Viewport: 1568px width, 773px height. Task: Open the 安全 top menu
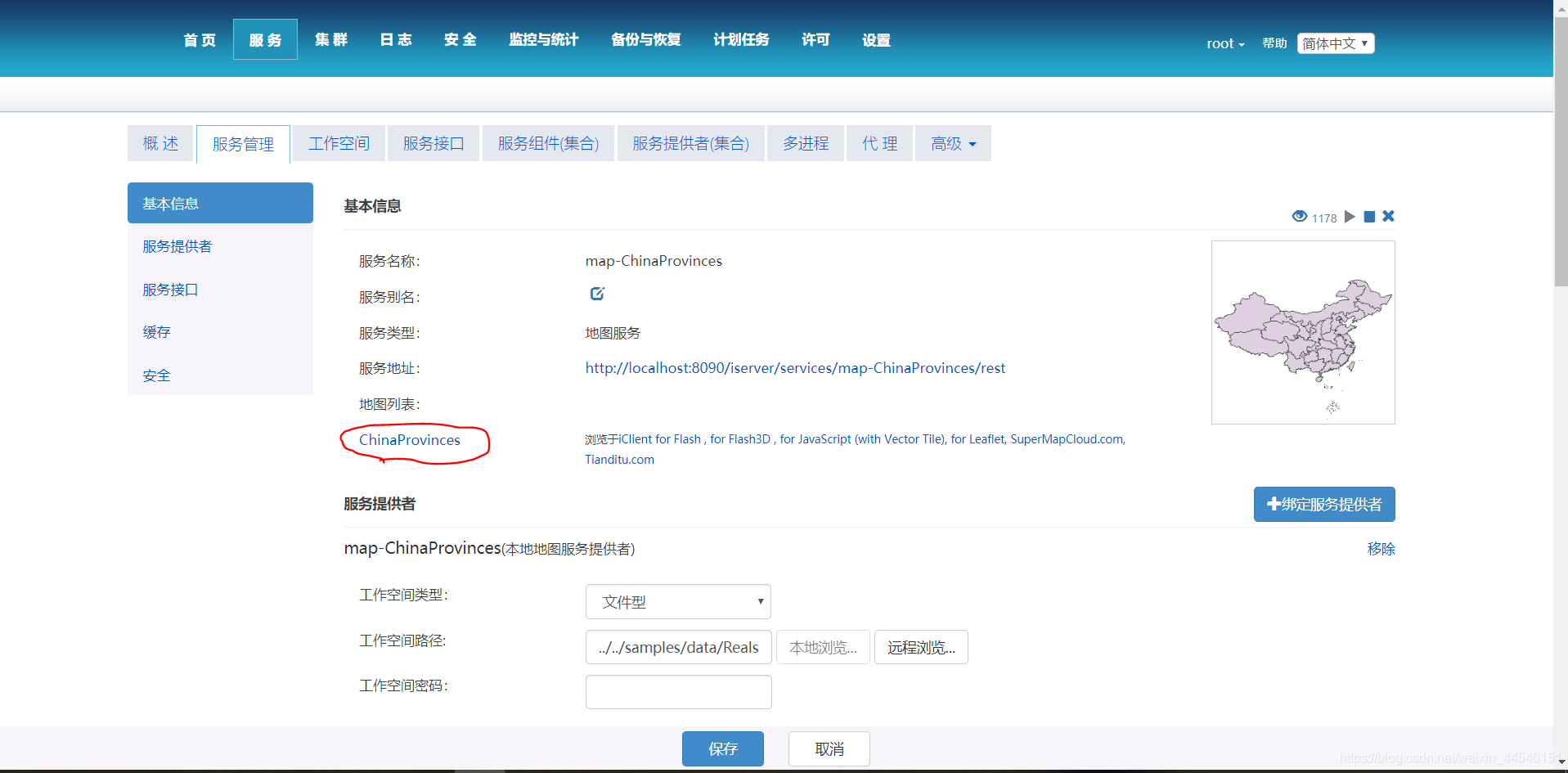pos(461,40)
